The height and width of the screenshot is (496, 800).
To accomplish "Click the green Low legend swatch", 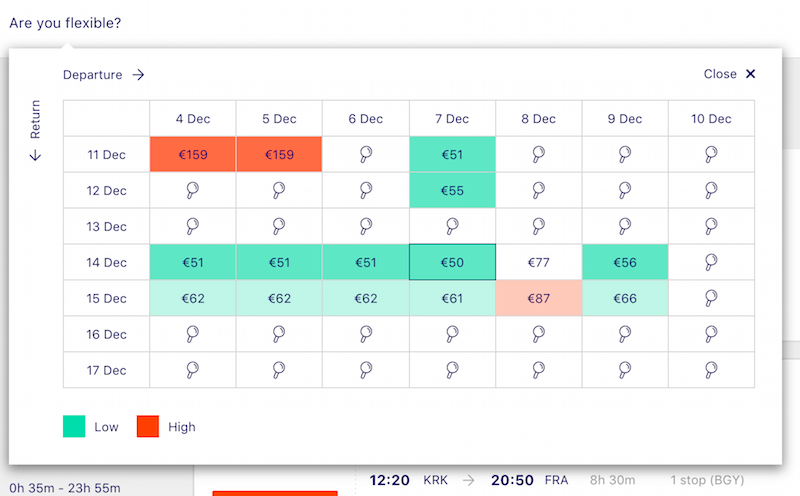I will coord(74,427).
